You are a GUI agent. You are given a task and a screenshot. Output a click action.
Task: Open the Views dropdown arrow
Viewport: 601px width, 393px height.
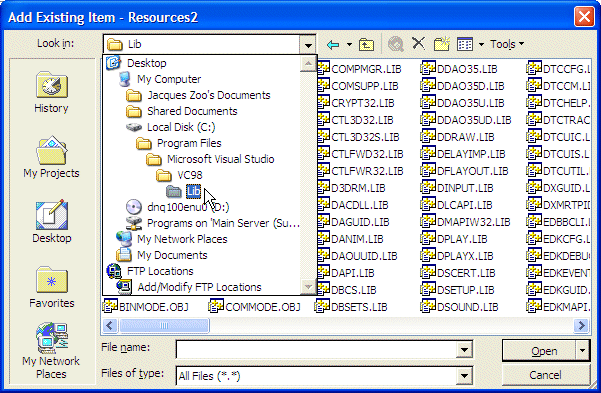(481, 44)
